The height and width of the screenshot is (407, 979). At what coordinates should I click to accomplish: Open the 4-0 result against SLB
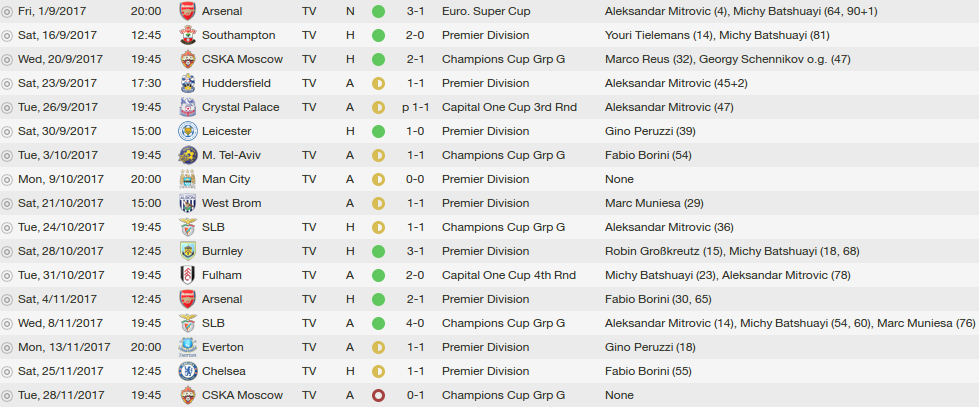[x=415, y=323]
